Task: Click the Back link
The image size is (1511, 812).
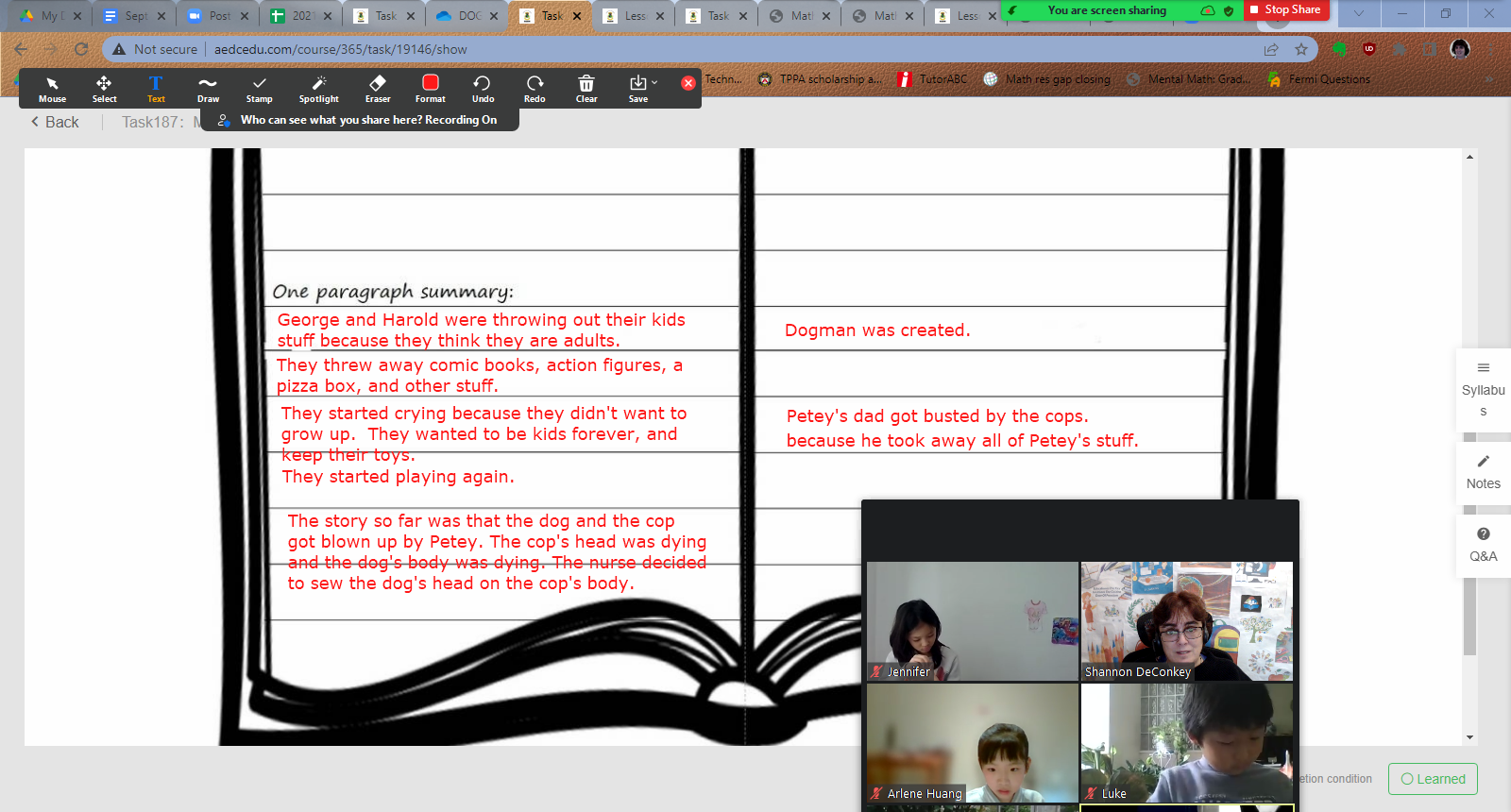Action: tap(55, 122)
